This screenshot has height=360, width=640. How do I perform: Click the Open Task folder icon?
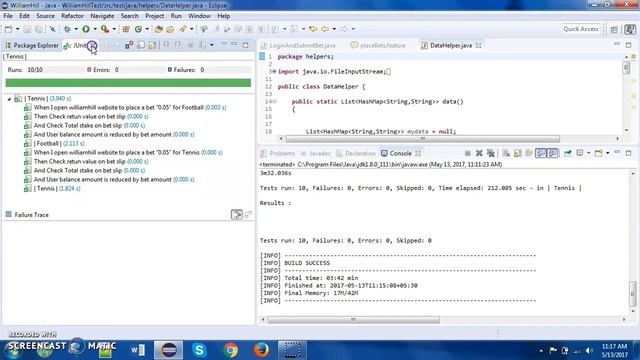pos(170,29)
